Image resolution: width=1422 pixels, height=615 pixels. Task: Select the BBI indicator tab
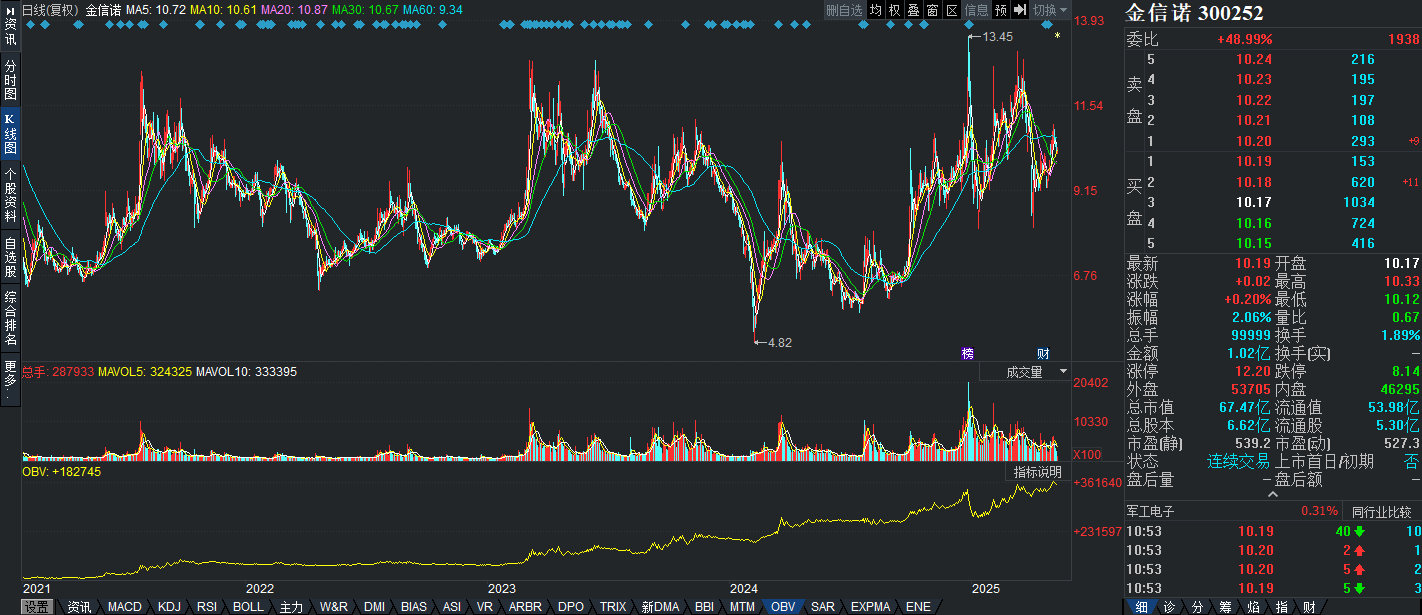click(x=705, y=607)
